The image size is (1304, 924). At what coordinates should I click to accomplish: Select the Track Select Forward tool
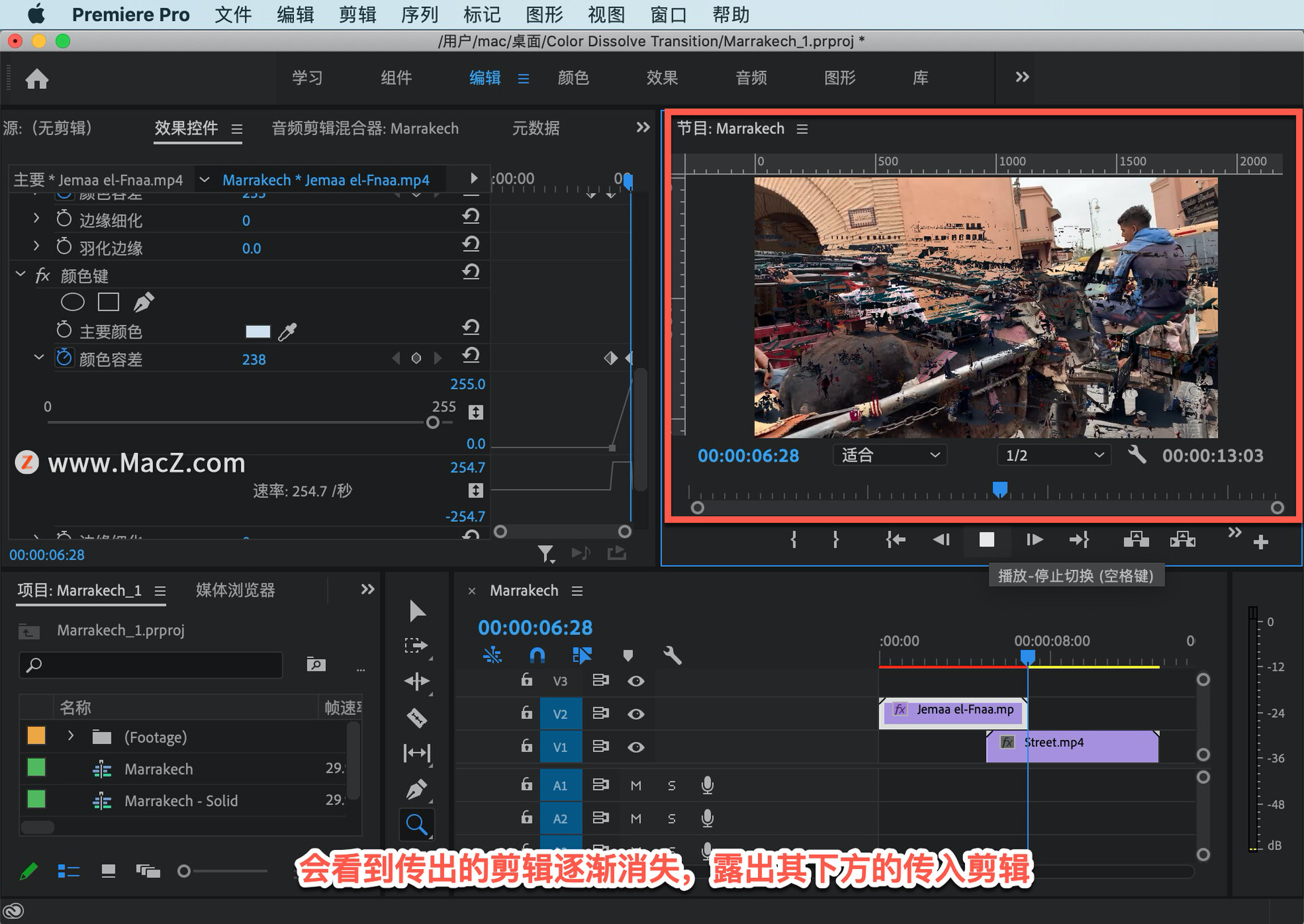pos(416,646)
